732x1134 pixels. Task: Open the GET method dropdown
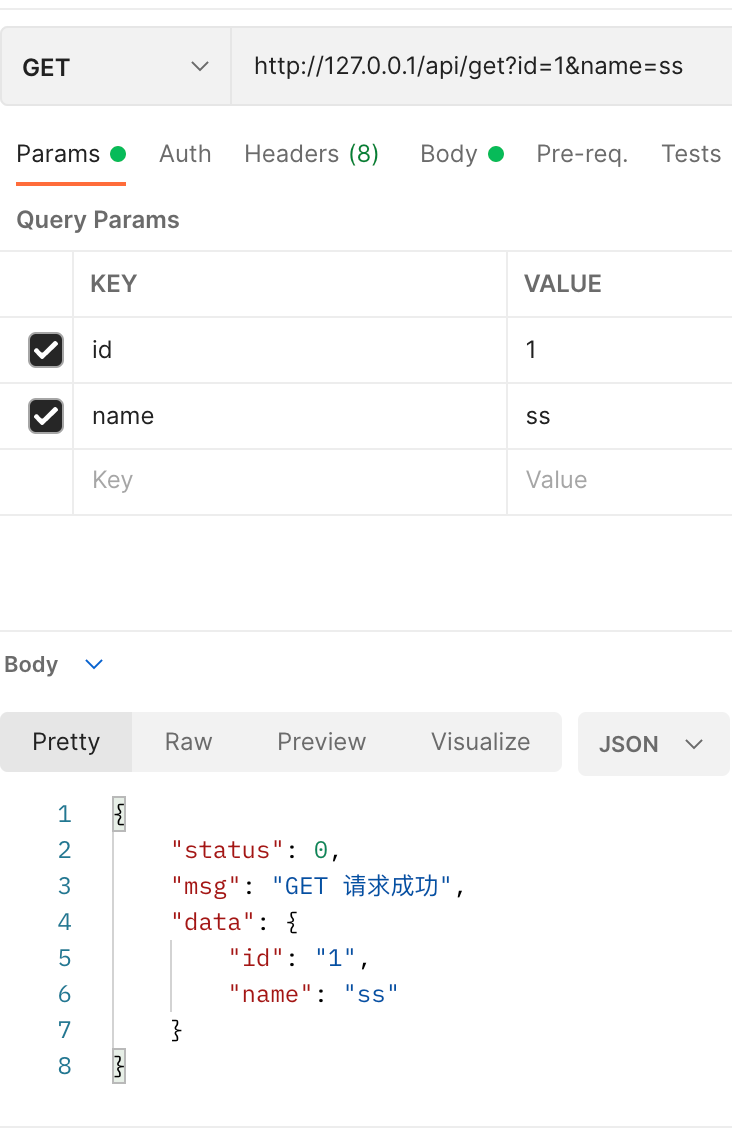pyautogui.click(x=115, y=67)
